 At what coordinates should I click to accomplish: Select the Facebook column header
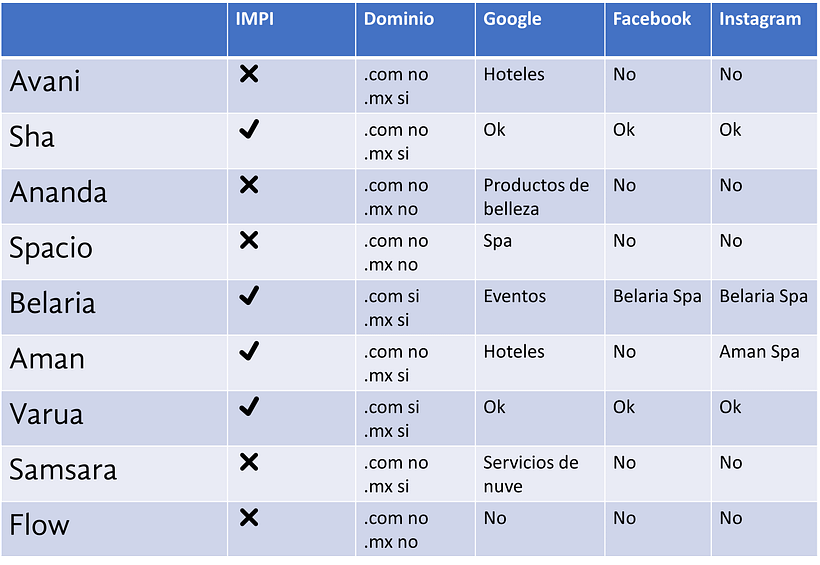tap(658, 29)
